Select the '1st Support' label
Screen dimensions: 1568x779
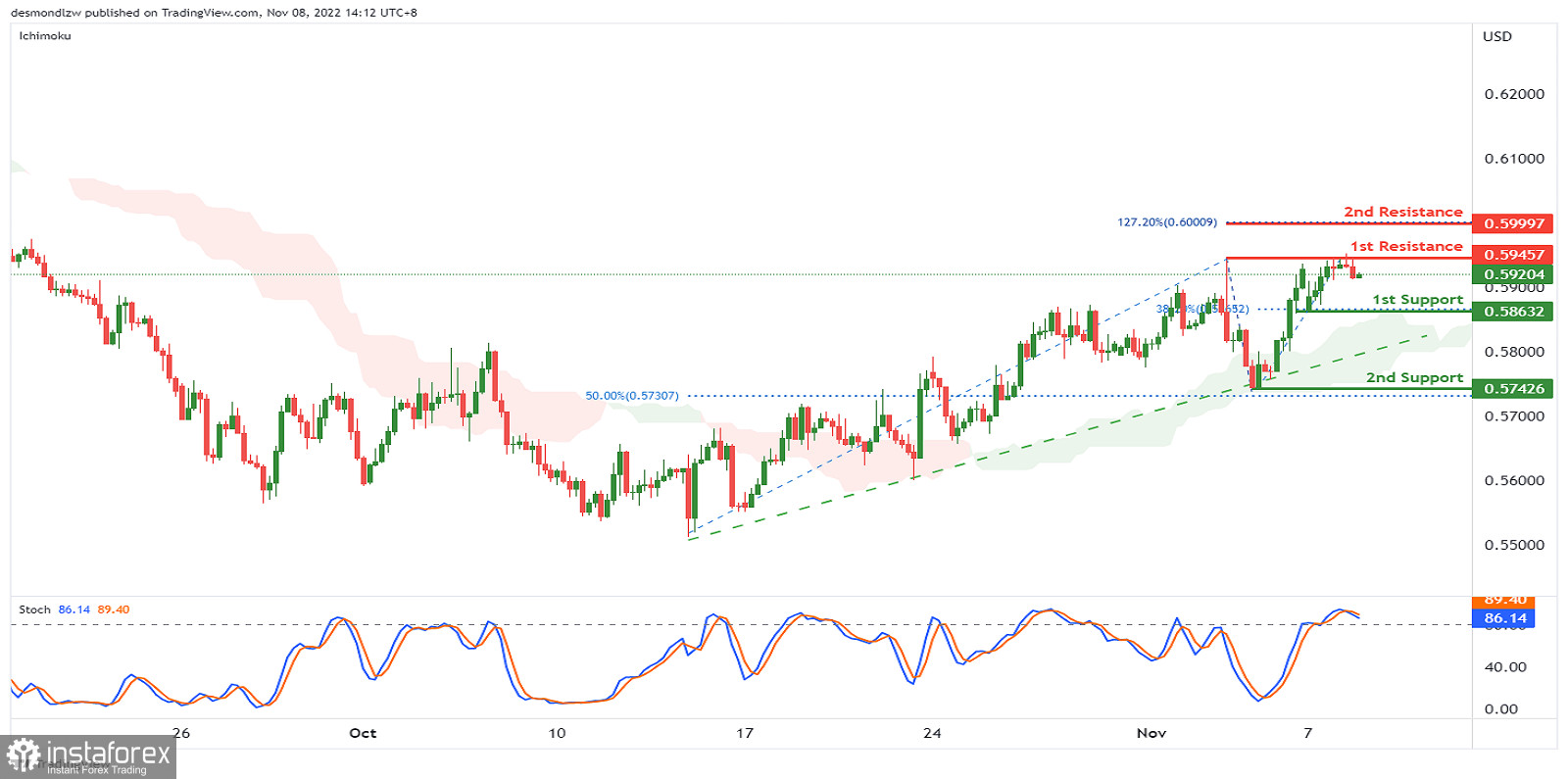1417,300
